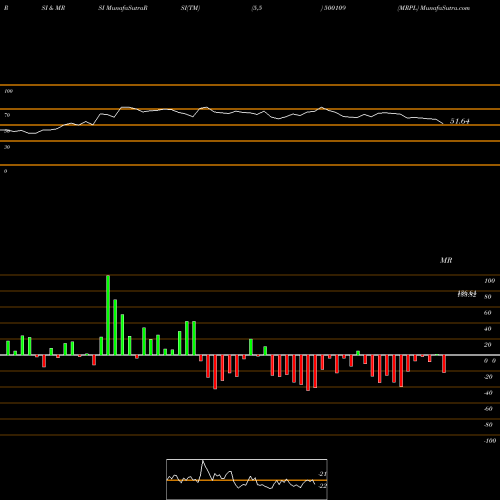Click the mini chart thumbnail at the bottom
Viewport: 500px width, 500px height.
point(247,479)
